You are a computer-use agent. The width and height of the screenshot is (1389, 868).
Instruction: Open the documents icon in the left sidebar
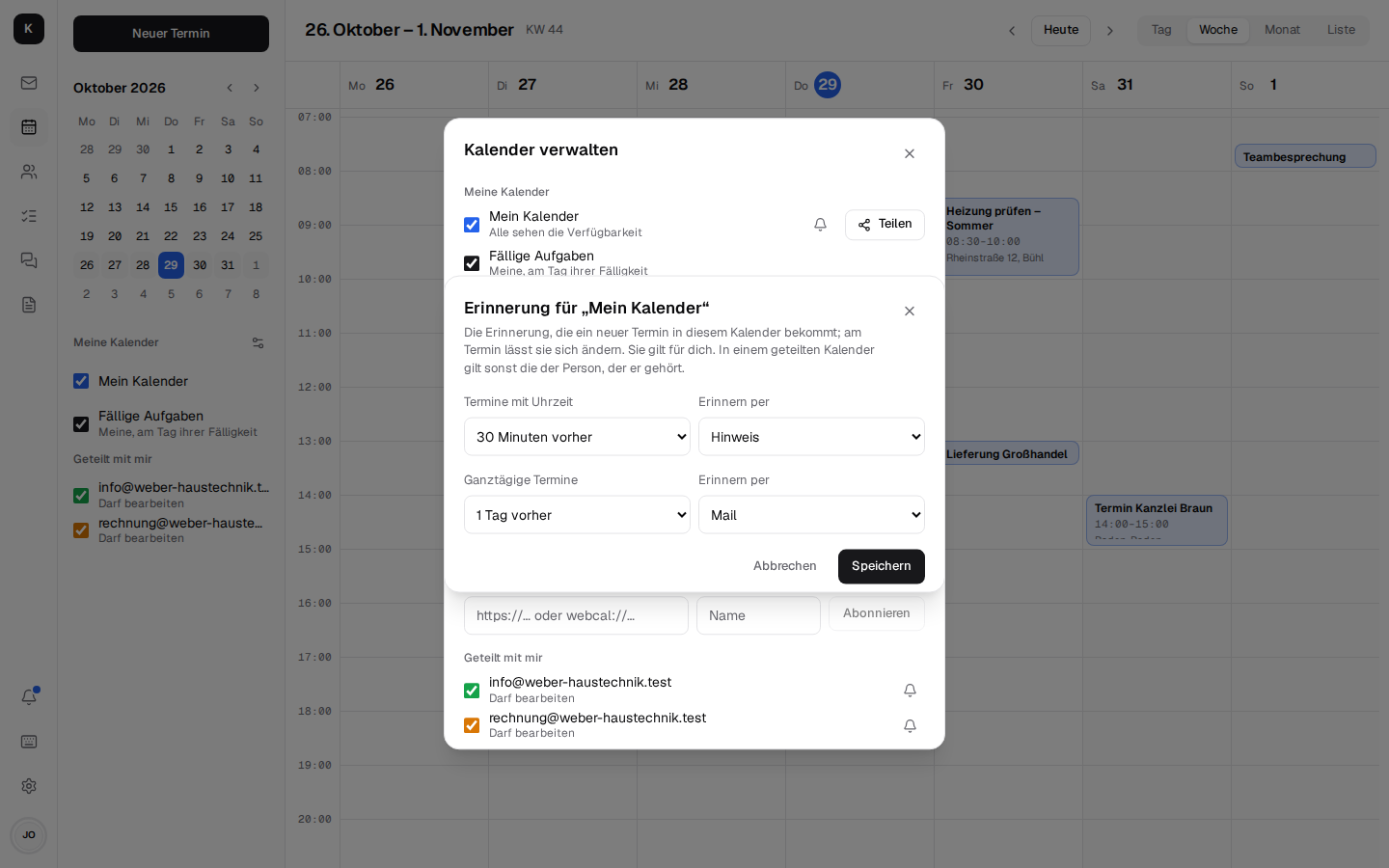click(x=29, y=305)
